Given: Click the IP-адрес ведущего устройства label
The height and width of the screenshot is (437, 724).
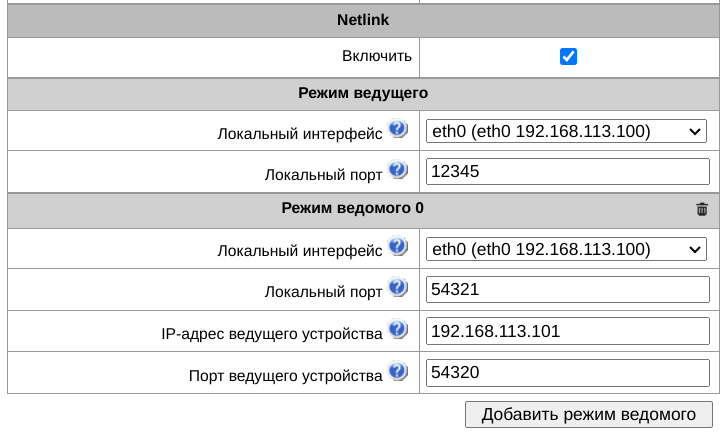Looking at the screenshot, I should point(271,333).
